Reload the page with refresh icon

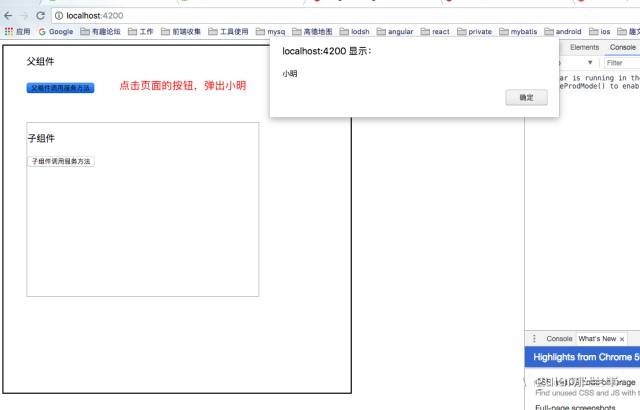(x=40, y=16)
